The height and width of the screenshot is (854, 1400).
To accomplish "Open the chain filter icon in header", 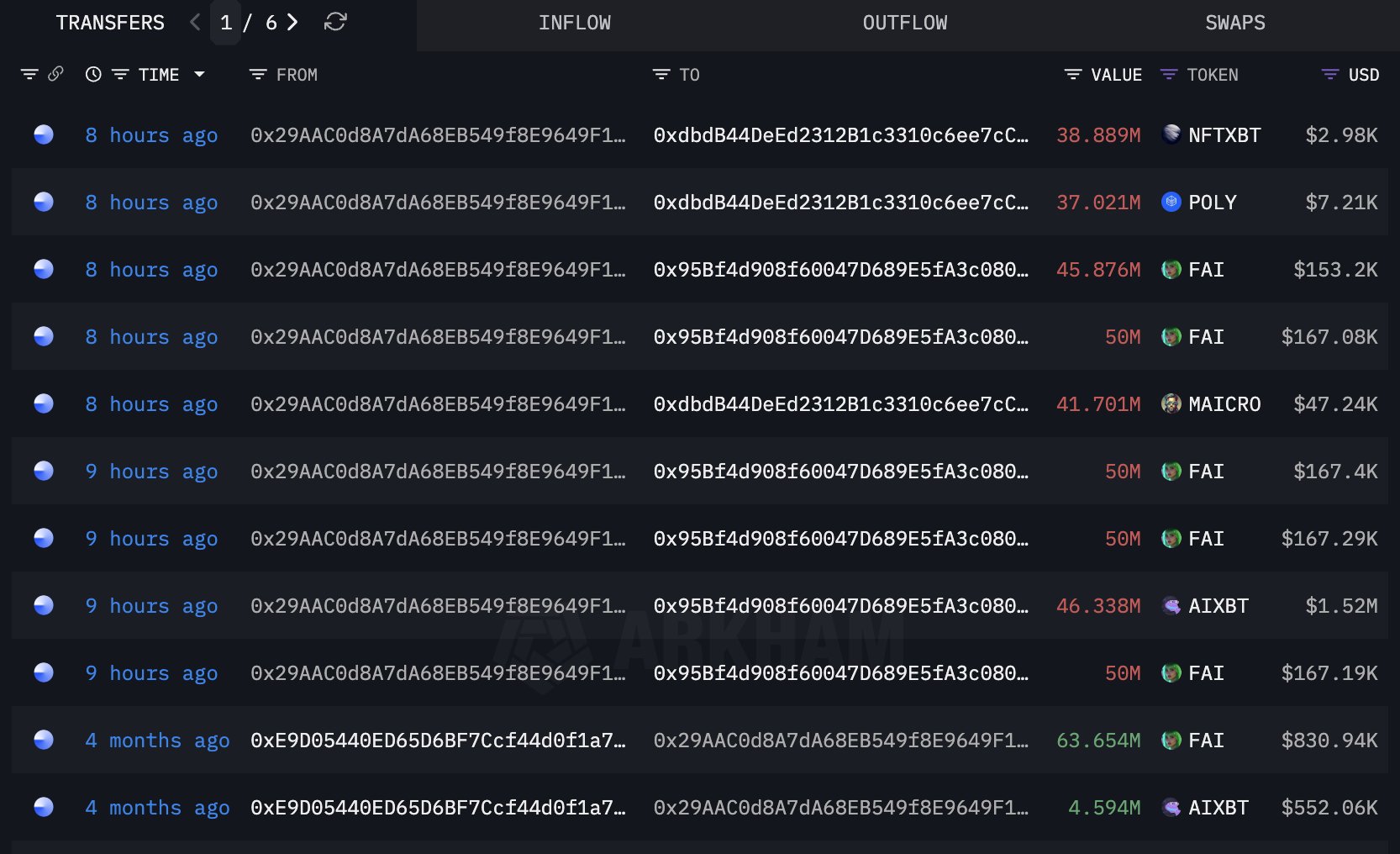I will point(29,75).
